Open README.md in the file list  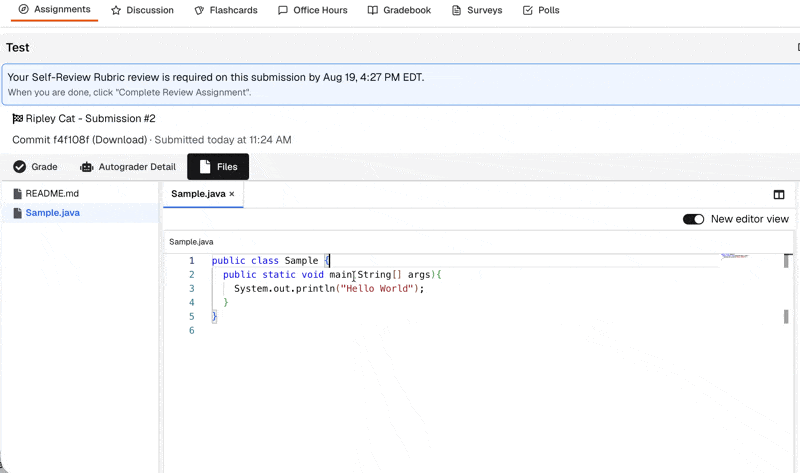tap(80, 193)
